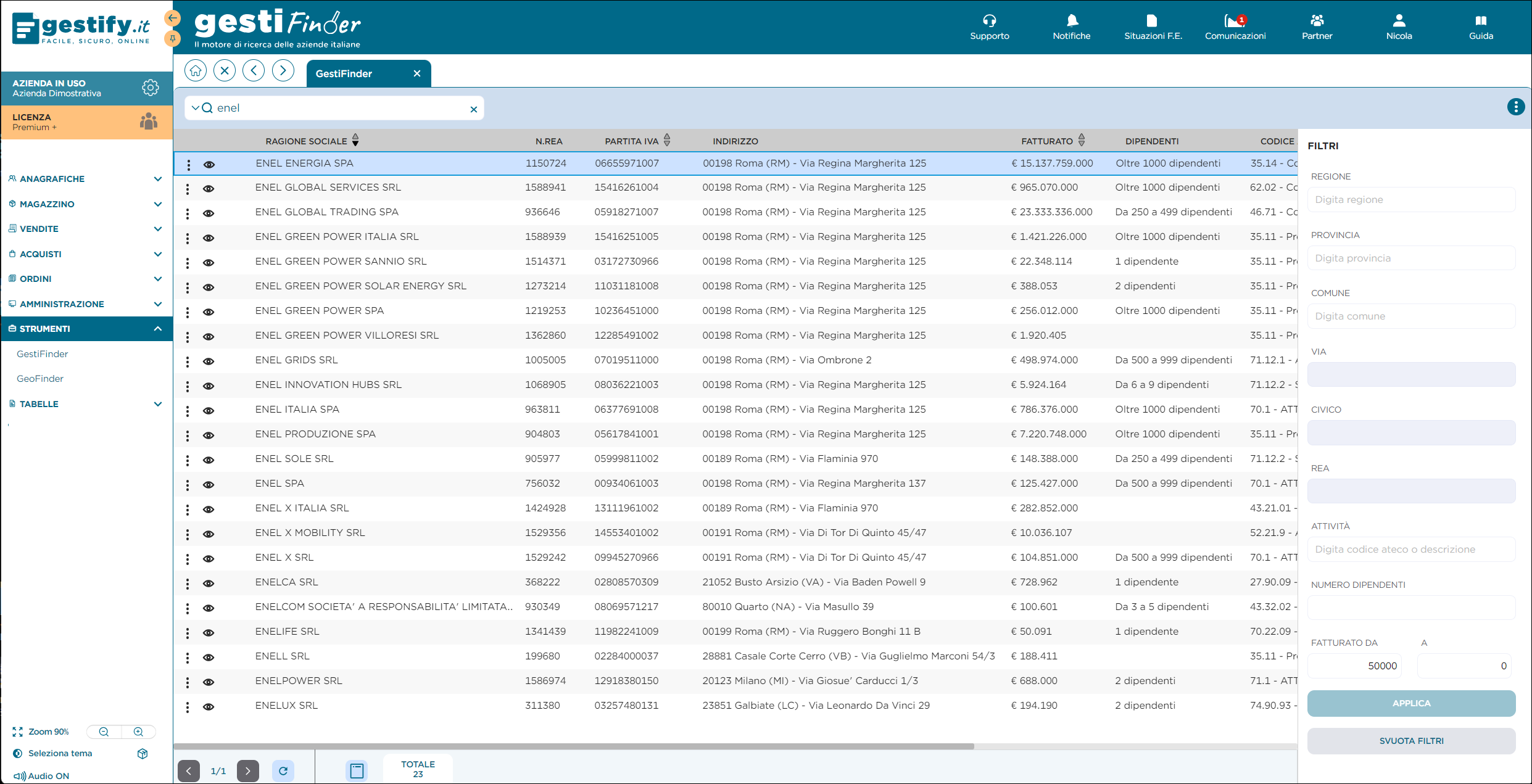
Task: Focus the ATTIVITÀ filter field
Action: click(1411, 550)
